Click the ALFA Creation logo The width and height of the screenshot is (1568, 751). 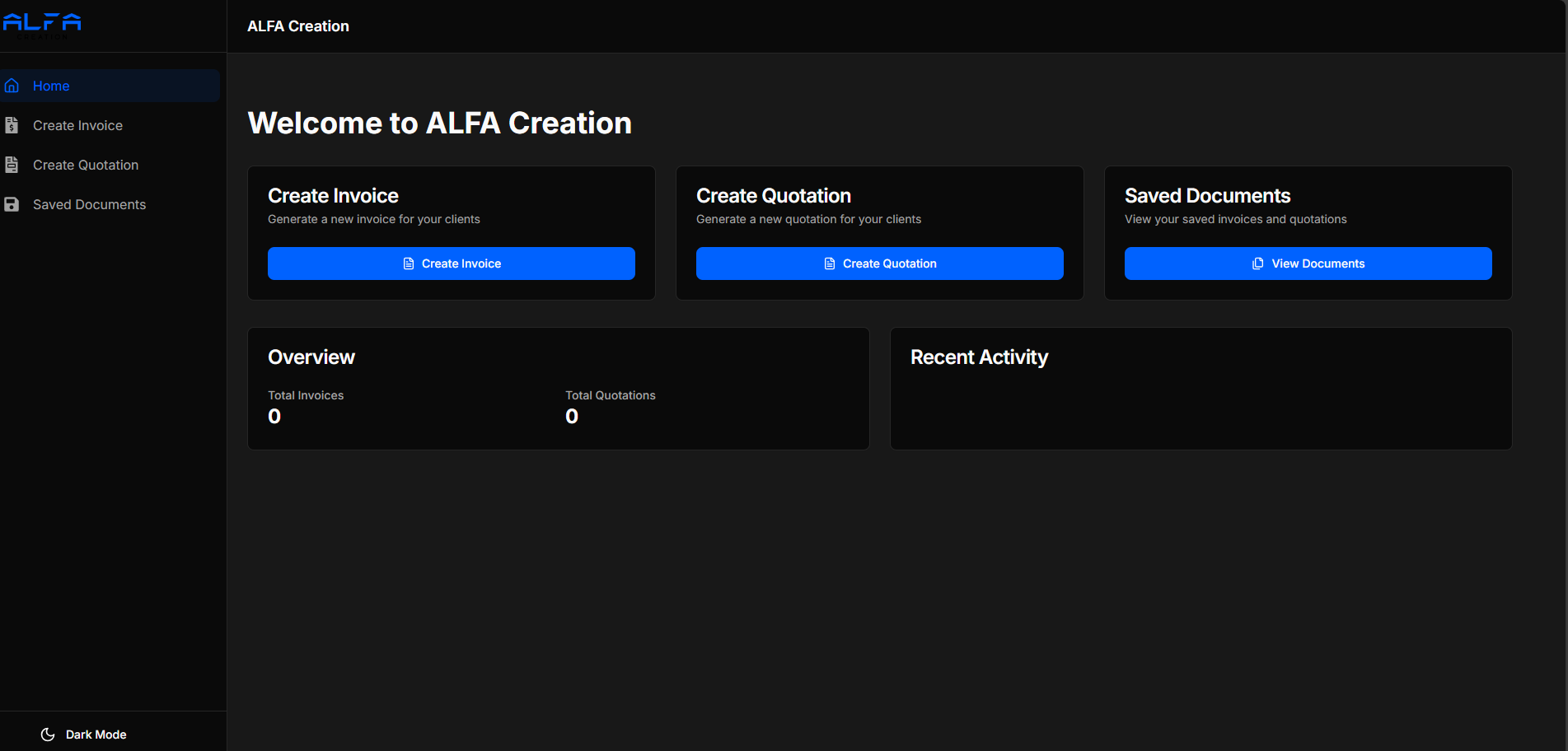42,26
